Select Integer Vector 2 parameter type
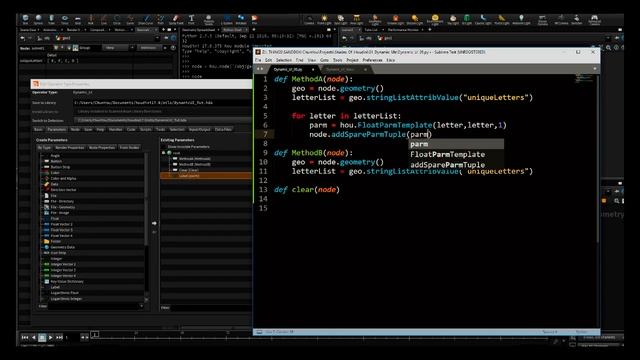This screenshot has width=640, height=360. [63, 264]
